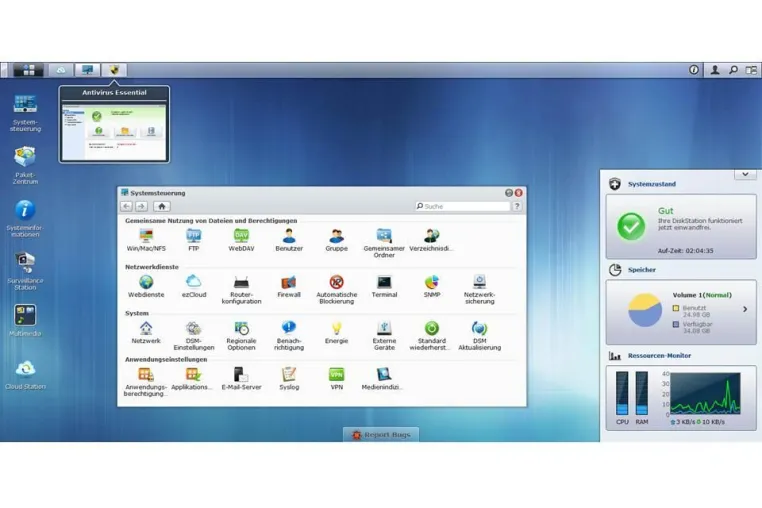Screen dimensions: 762x508
Task: Open the Webdienste settings
Action: coord(146,286)
